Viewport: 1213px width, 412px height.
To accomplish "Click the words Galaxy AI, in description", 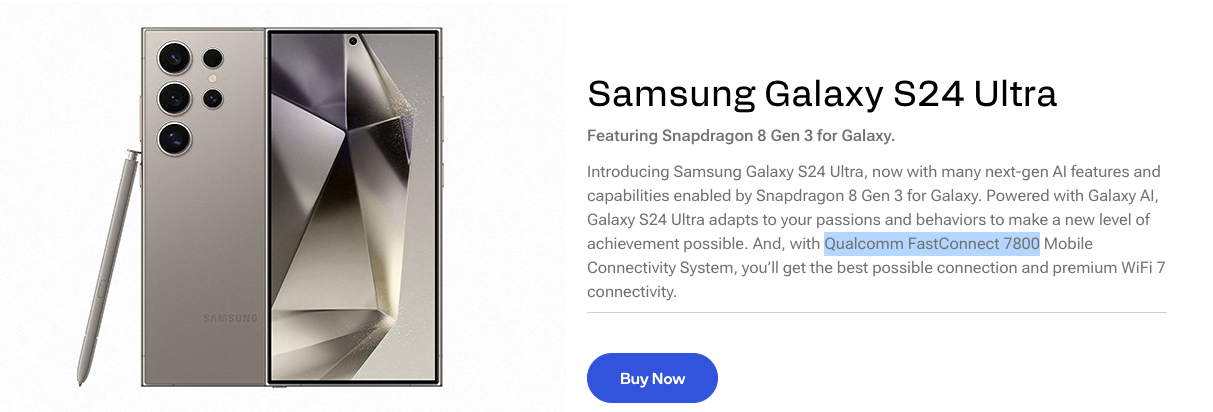I will pos(1097,196).
